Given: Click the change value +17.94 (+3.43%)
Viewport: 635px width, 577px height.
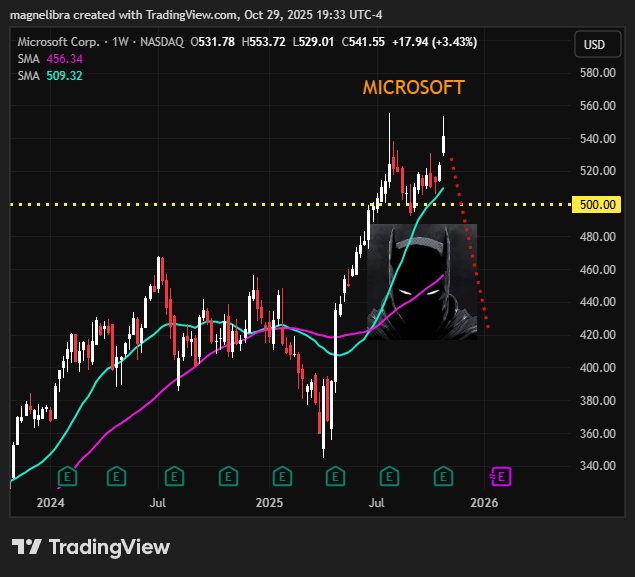Looking at the screenshot, I should (x=435, y=42).
